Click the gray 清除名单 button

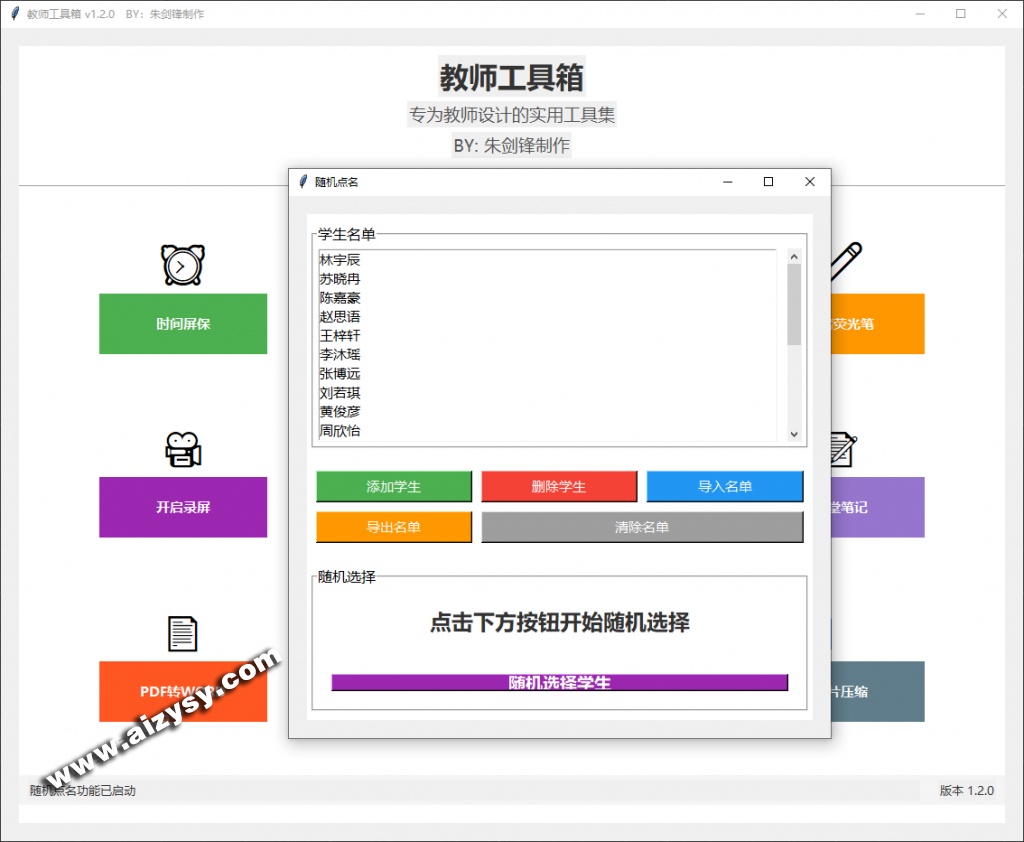click(642, 527)
